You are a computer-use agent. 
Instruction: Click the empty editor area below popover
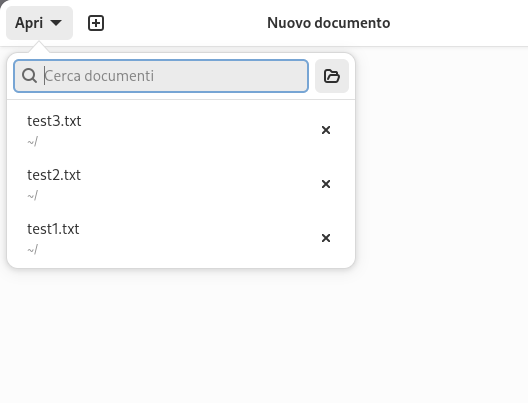point(181,333)
